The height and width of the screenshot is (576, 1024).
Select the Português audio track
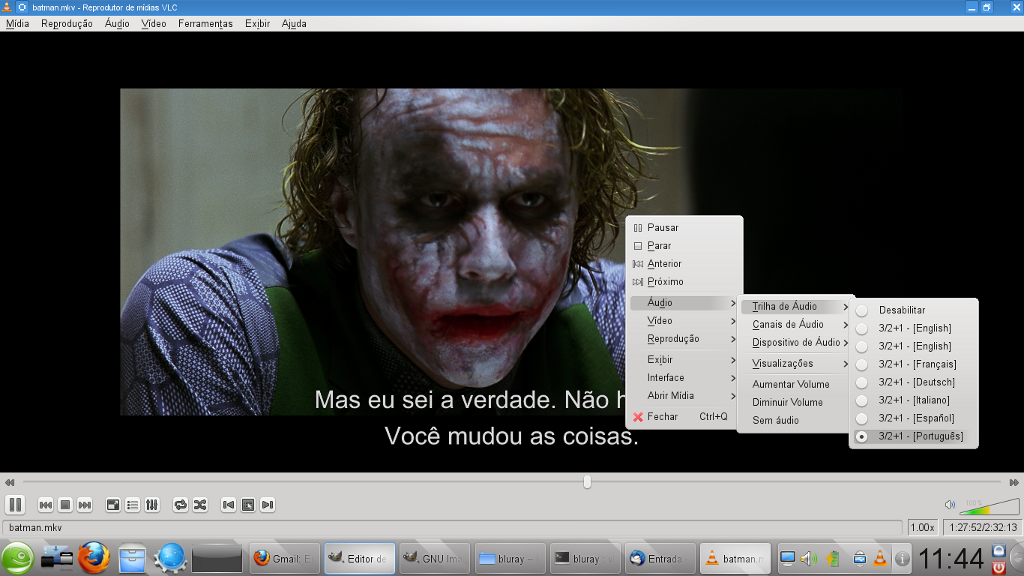pos(914,436)
